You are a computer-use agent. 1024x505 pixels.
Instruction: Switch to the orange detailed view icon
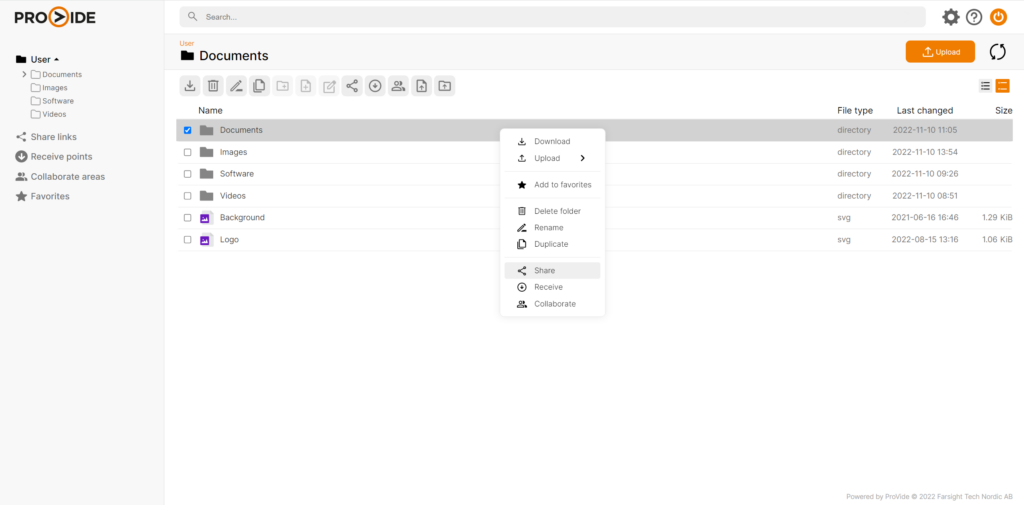[1002, 86]
